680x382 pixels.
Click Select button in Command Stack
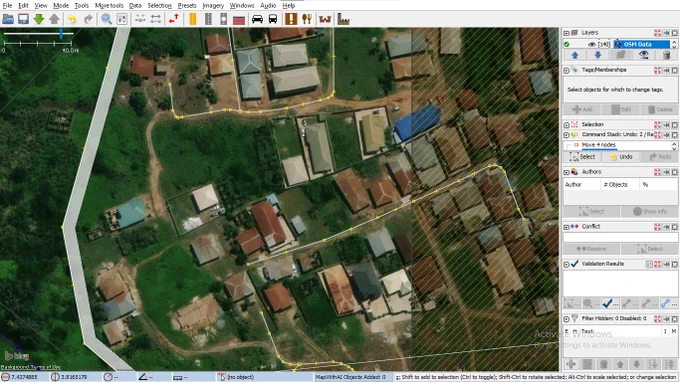click(x=582, y=157)
